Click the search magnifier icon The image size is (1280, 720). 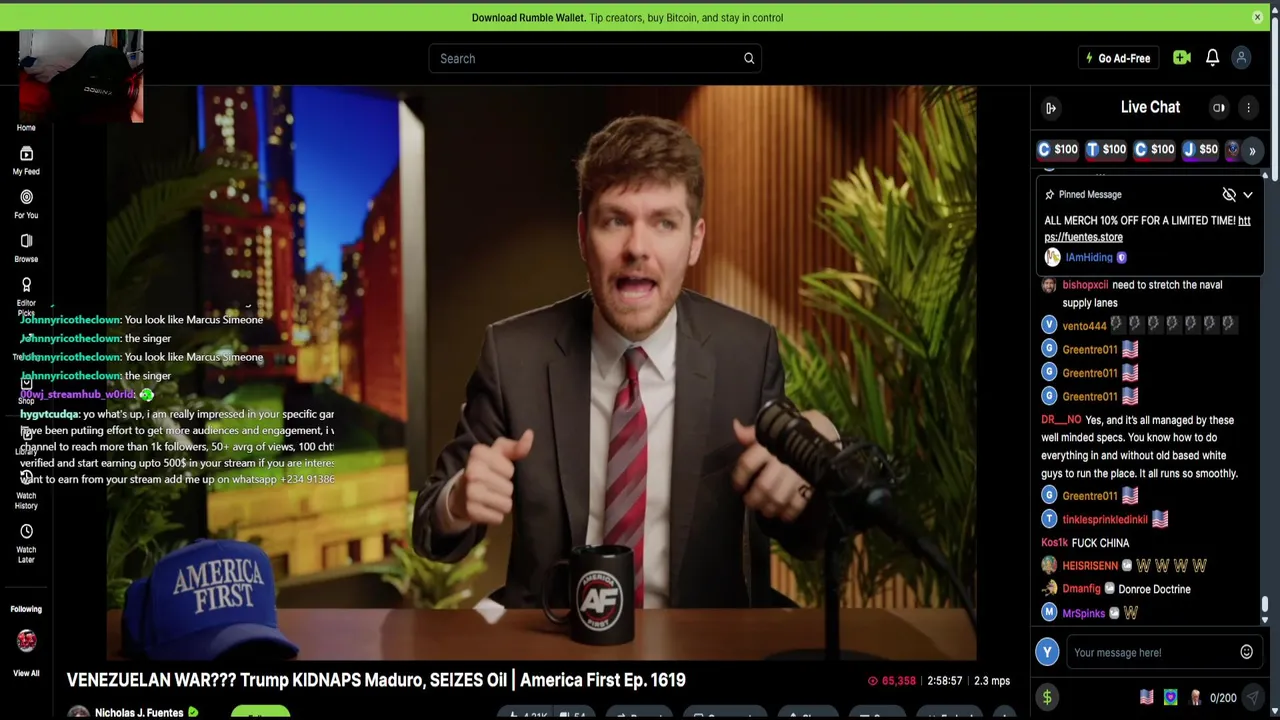coord(748,58)
